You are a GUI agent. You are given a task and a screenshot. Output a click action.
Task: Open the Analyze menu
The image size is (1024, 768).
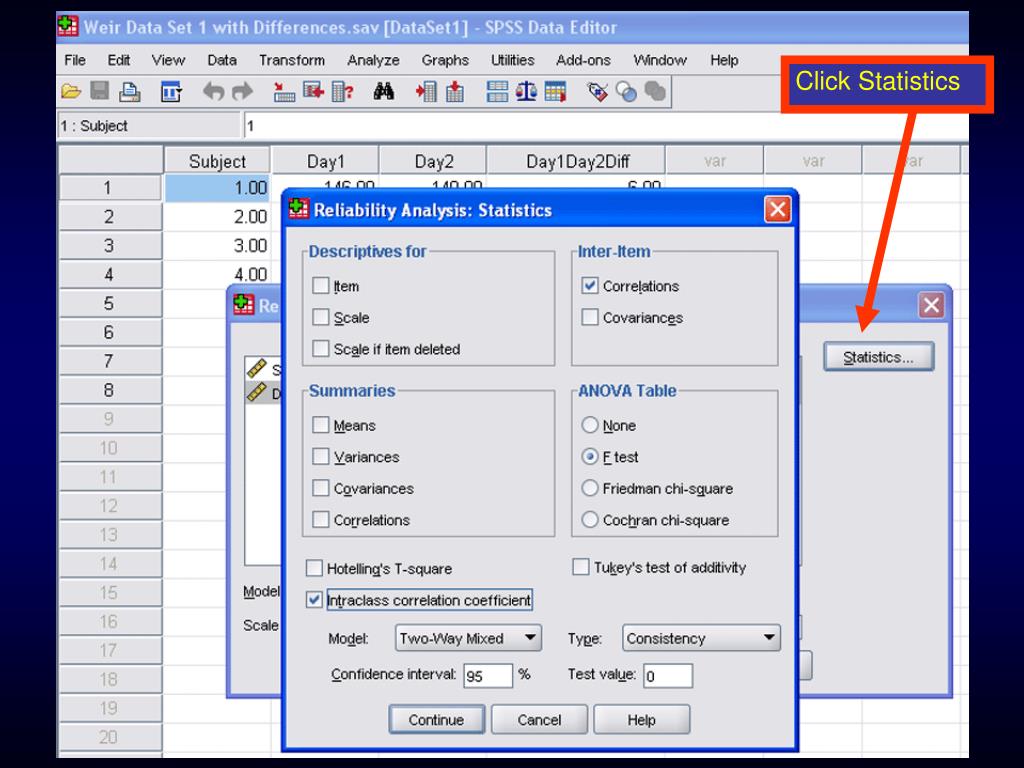point(374,60)
